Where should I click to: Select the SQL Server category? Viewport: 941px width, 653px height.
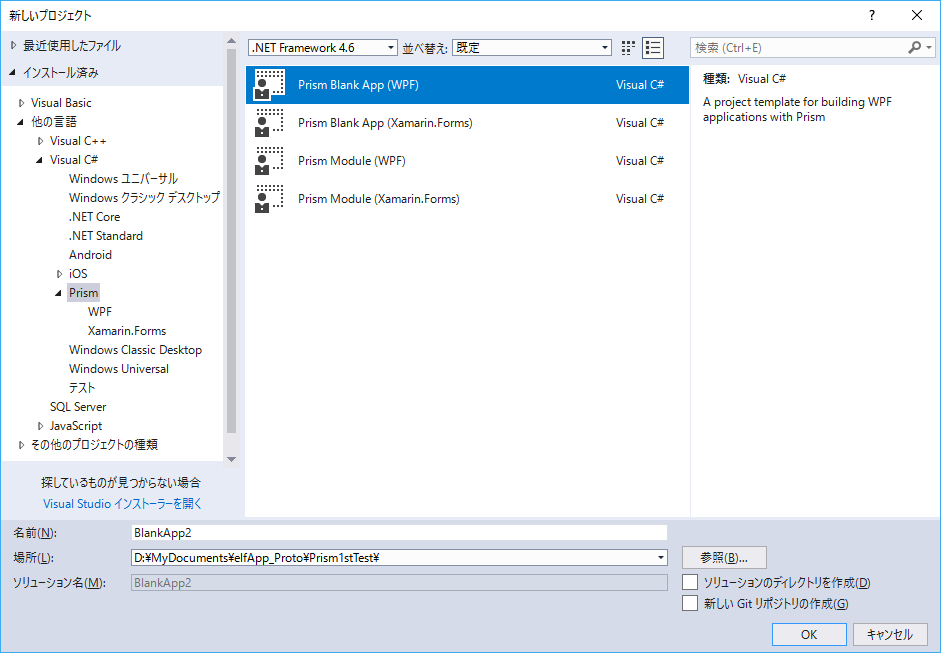tap(78, 407)
